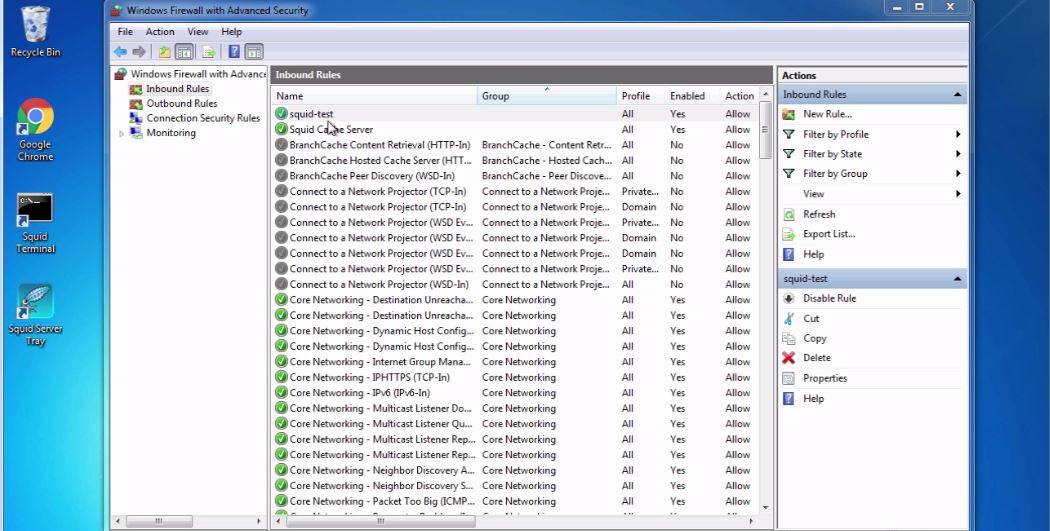The width and height of the screenshot is (1050, 531).
Task: Toggle the Show/Hide Action Pane toolbar icon
Action: coord(254,52)
